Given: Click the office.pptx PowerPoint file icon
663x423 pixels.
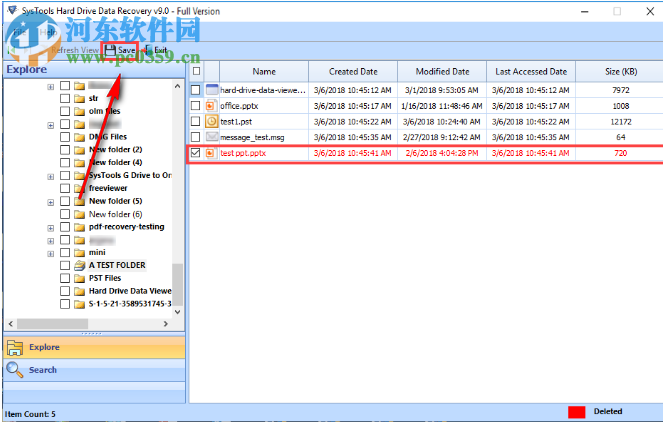Looking at the screenshot, I should point(211,106).
